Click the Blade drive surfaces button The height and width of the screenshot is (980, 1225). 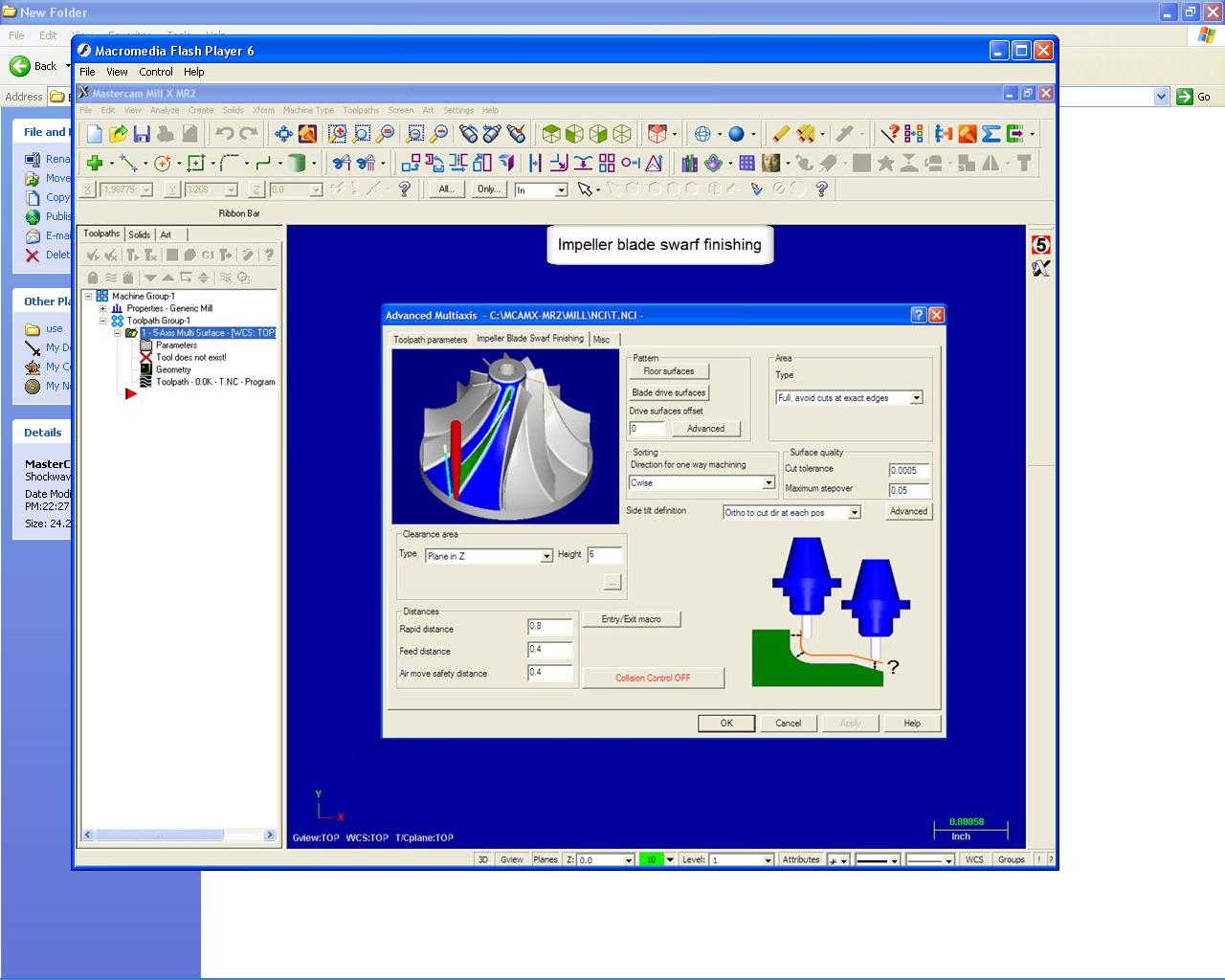point(669,392)
